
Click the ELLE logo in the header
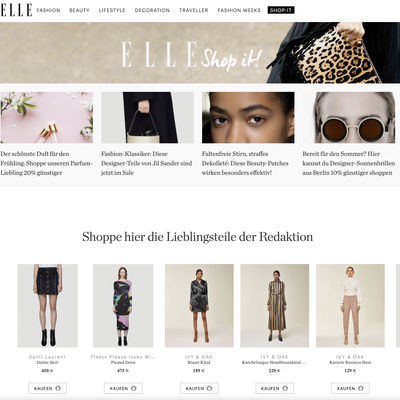pyautogui.click(x=16, y=10)
